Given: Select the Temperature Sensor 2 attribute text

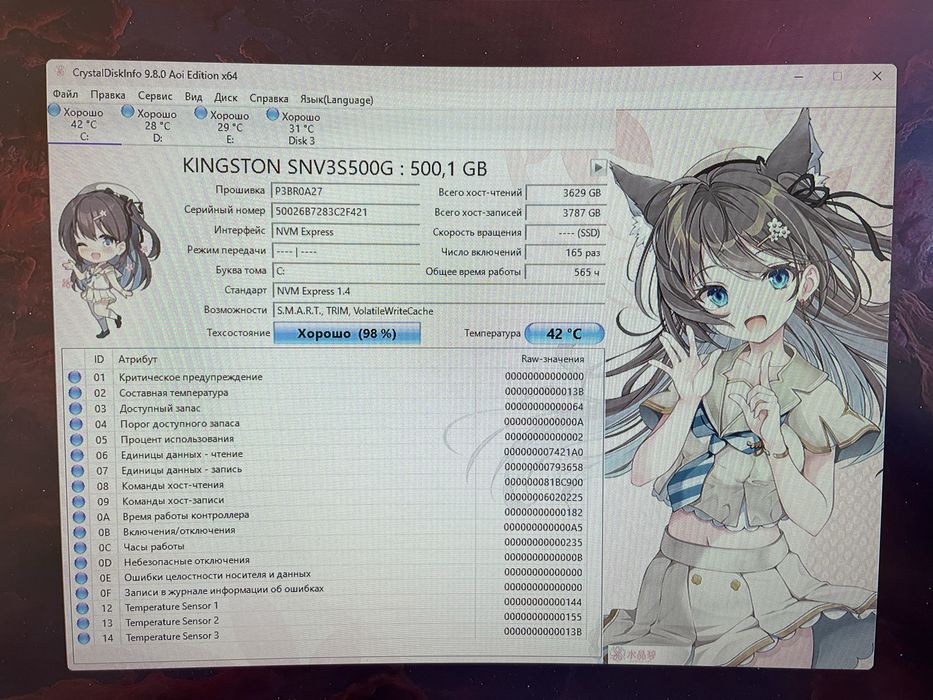Looking at the screenshot, I should (x=172, y=621).
